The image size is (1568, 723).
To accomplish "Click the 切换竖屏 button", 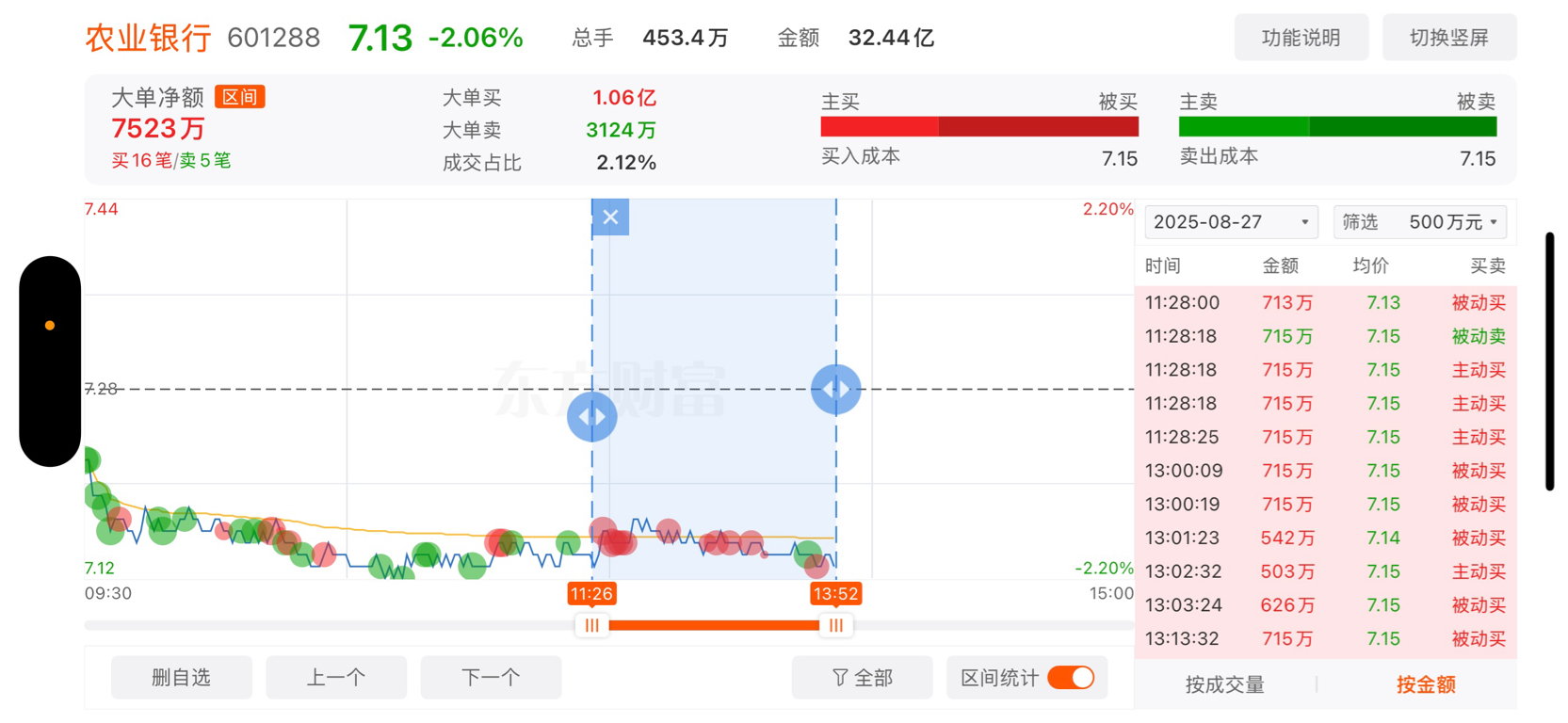I will click(1449, 38).
